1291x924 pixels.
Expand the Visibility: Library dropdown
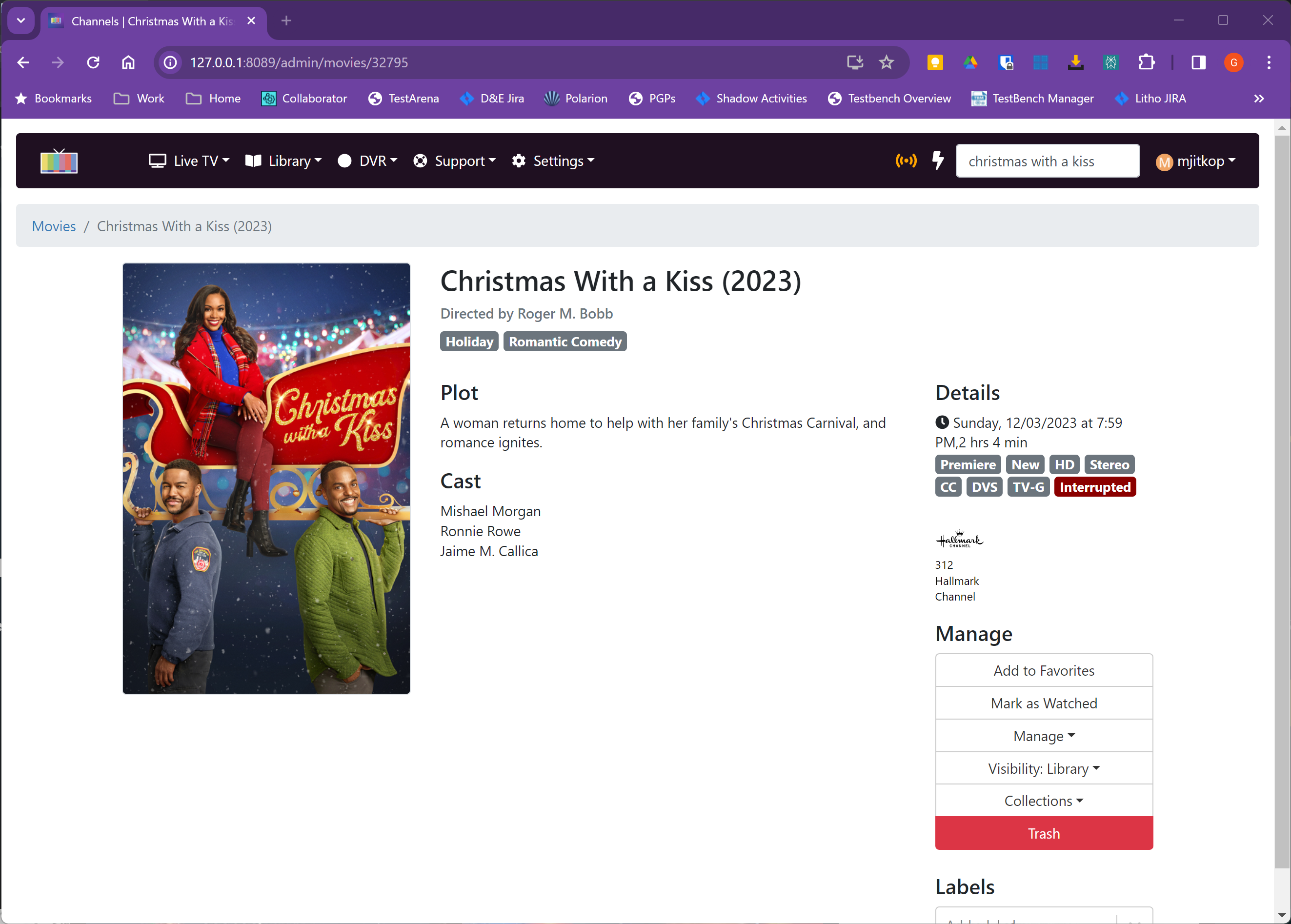(x=1044, y=769)
